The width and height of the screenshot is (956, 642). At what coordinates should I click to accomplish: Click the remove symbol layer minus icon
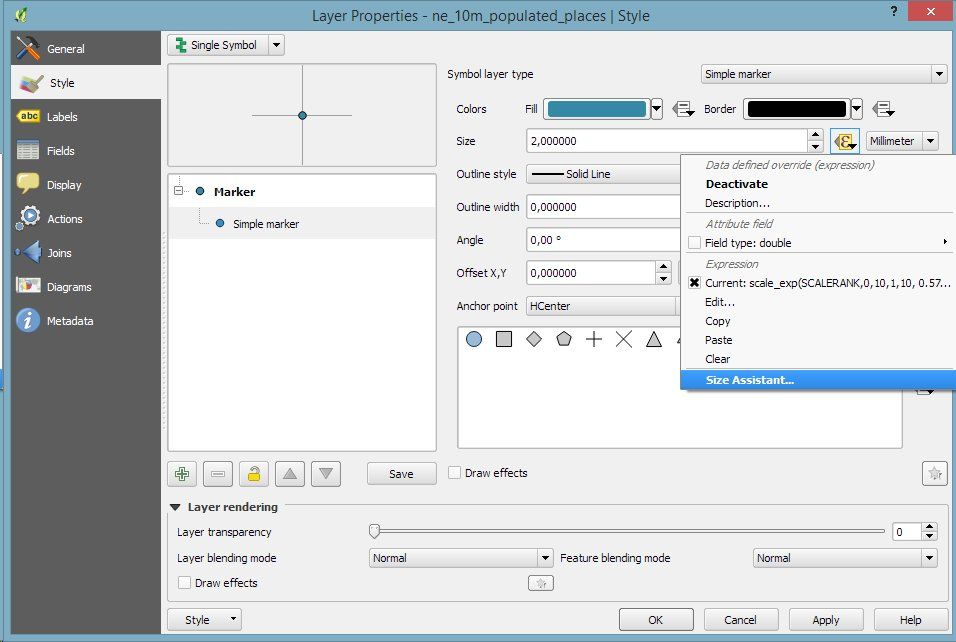[218, 474]
